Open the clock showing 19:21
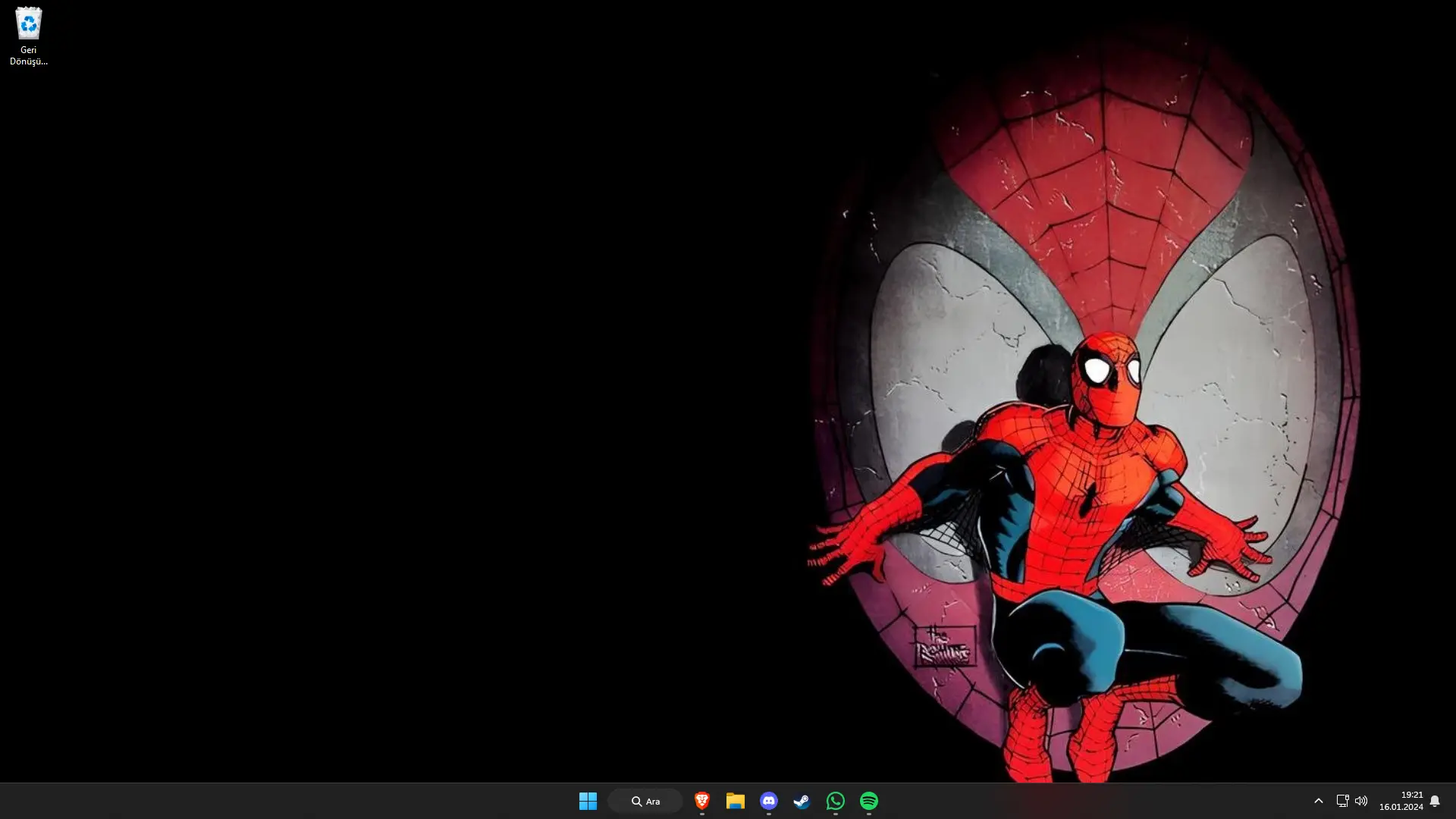 click(1412, 795)
